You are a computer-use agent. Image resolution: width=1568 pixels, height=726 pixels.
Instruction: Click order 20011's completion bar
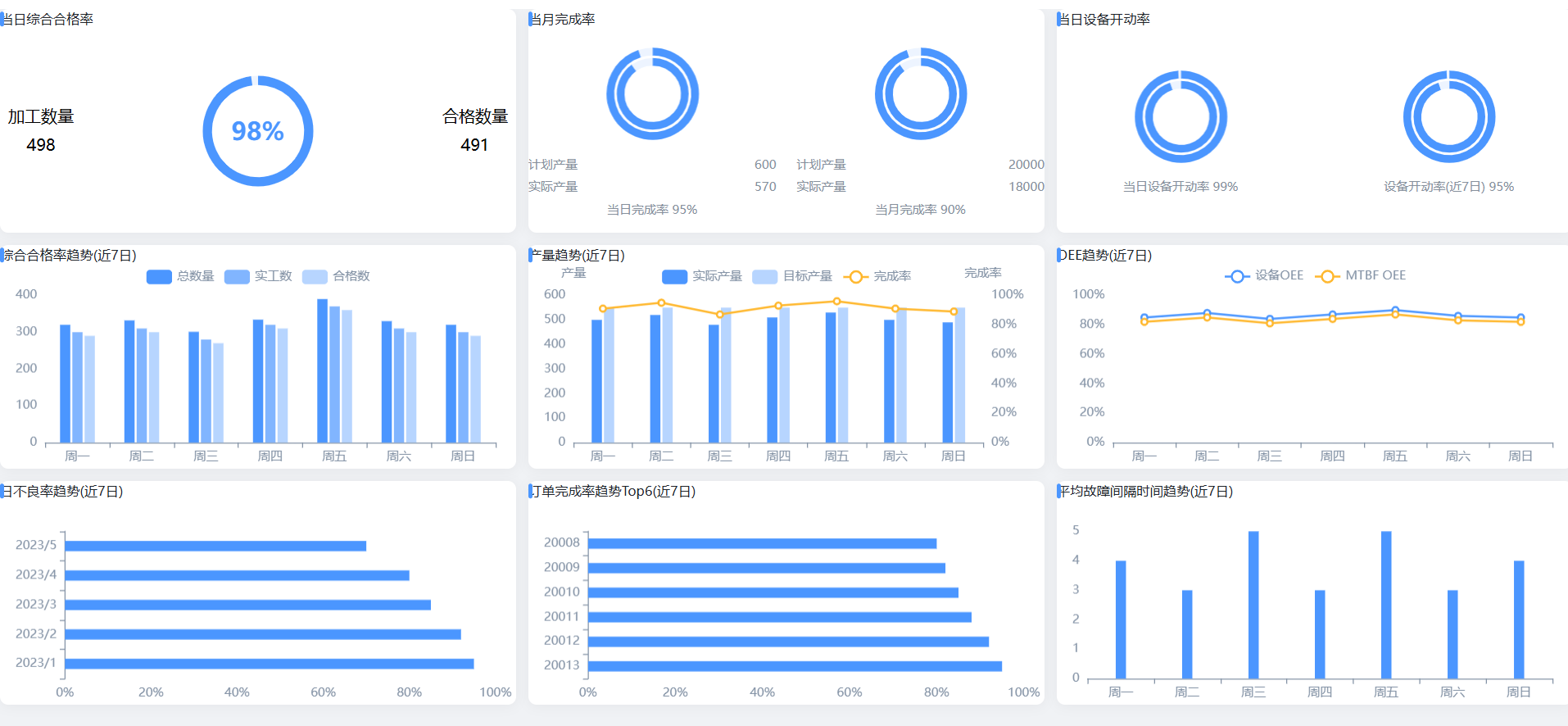[x=780, y=617]
